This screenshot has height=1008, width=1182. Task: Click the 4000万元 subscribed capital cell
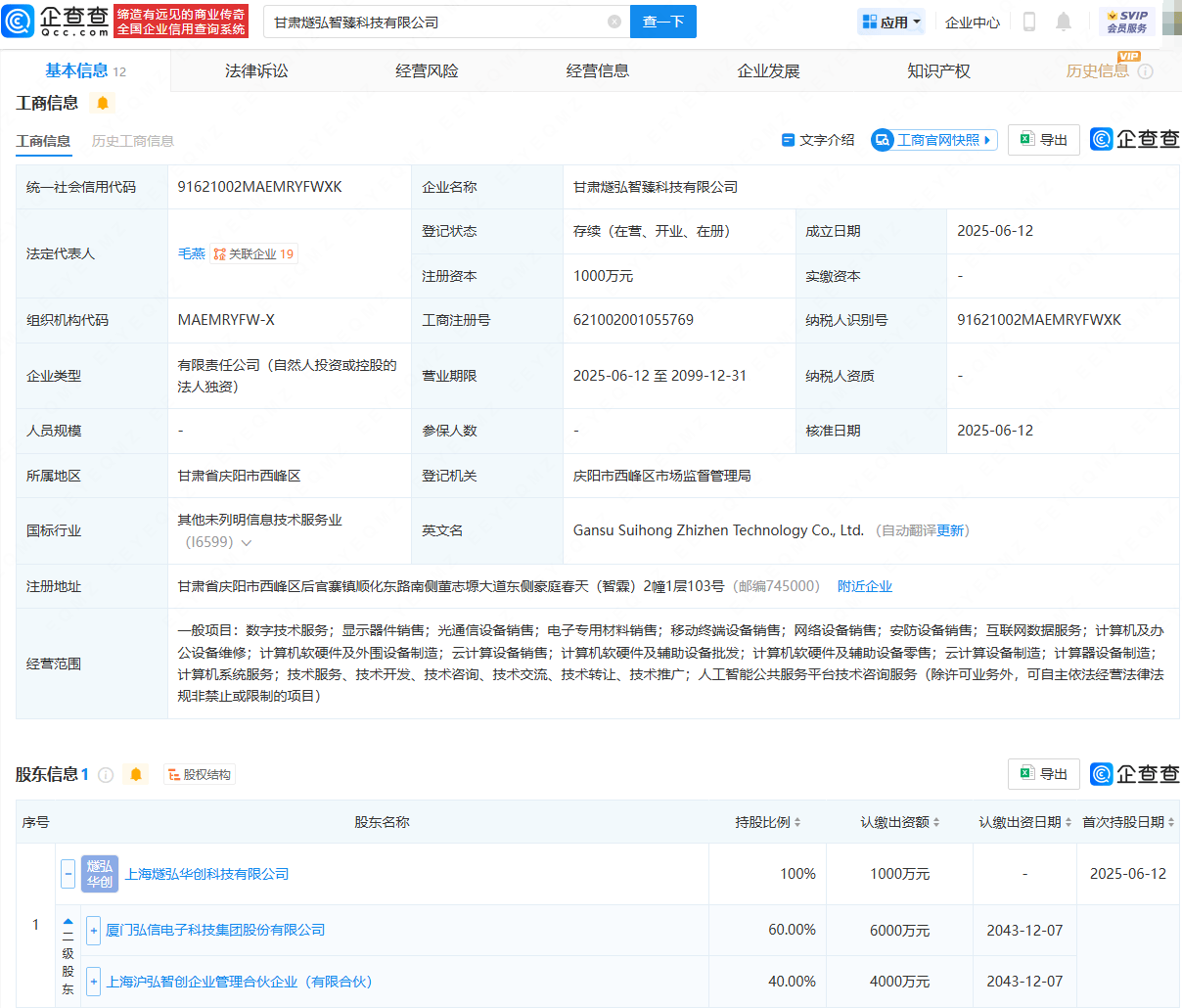(900, 982)
